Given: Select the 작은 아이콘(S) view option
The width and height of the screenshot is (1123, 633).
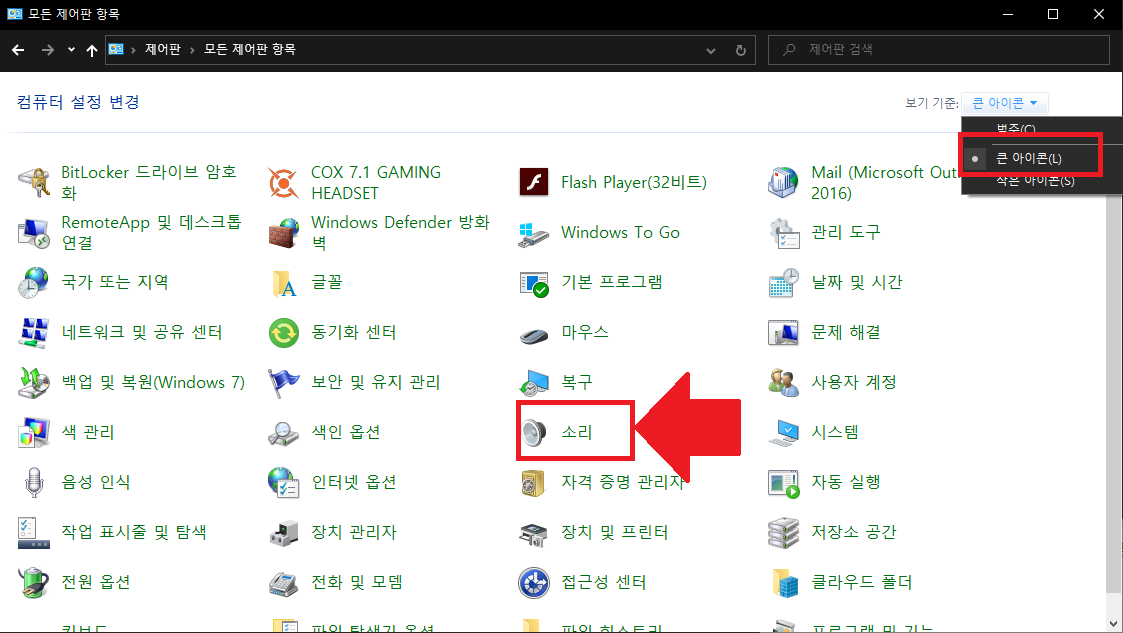Looking at the screenshot, I should coord(1035,181).
